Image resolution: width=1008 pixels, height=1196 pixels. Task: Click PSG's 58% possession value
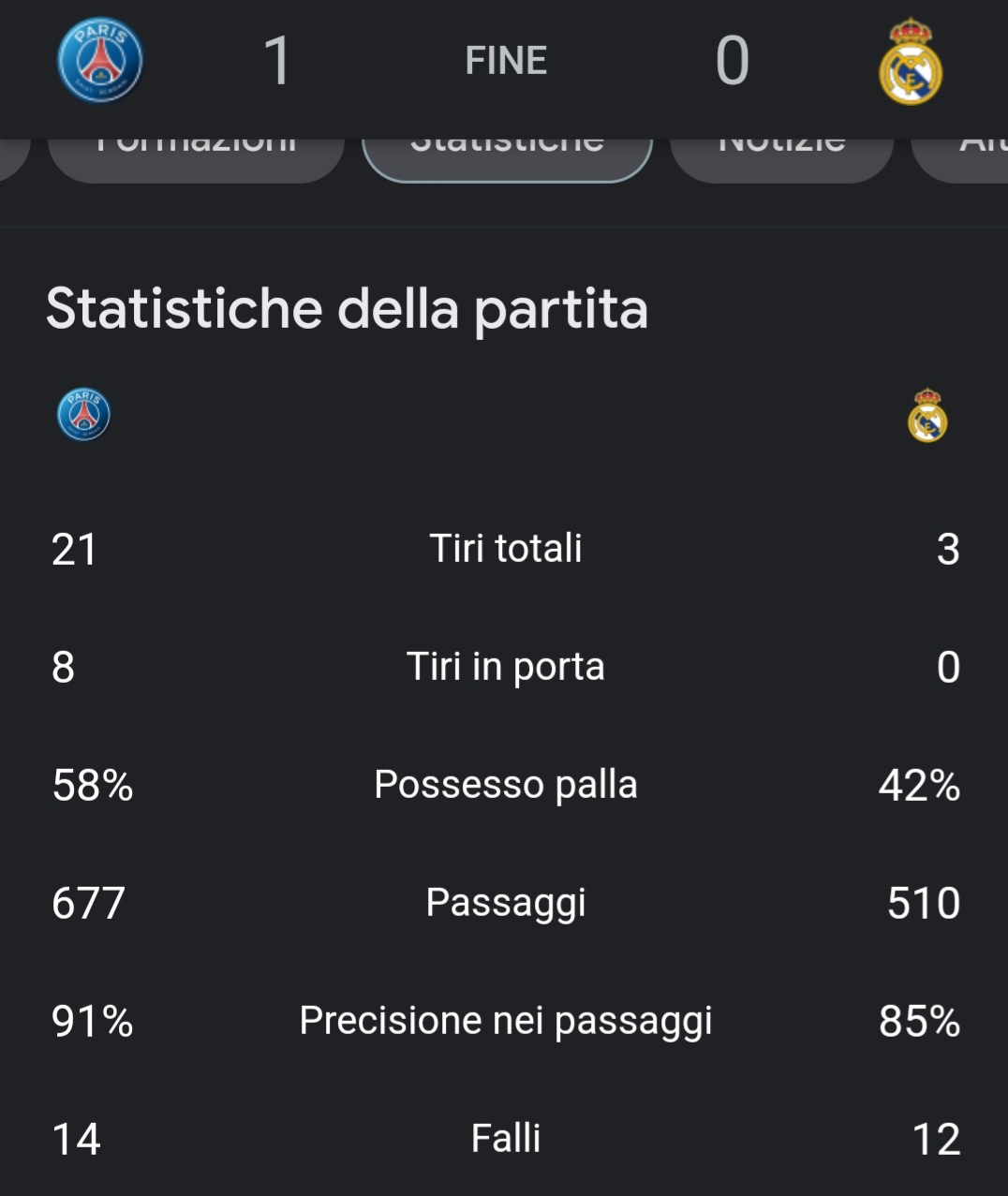tap(92, 785)
